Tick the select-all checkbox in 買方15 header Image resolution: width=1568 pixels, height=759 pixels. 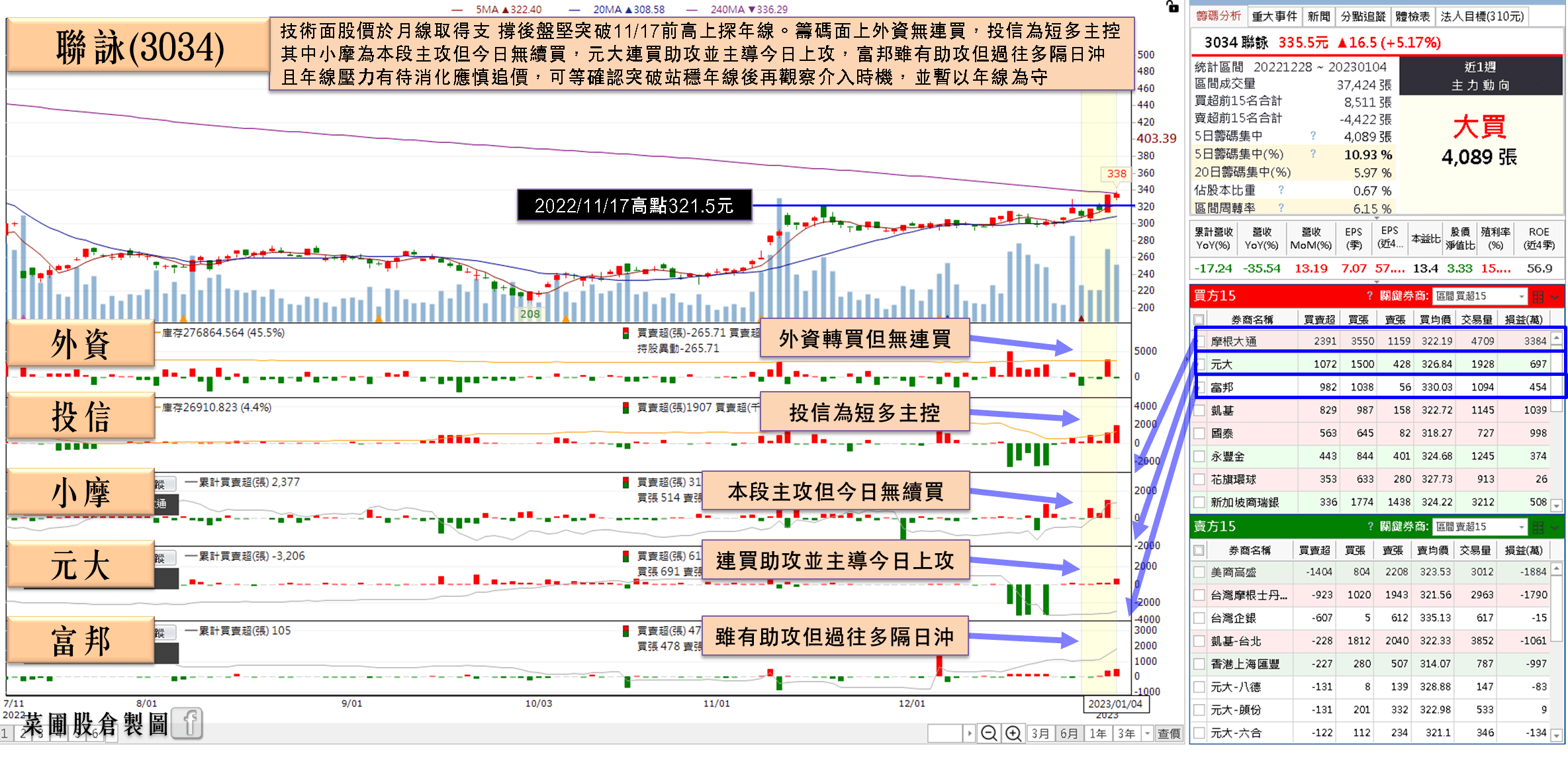(1199, 320)
